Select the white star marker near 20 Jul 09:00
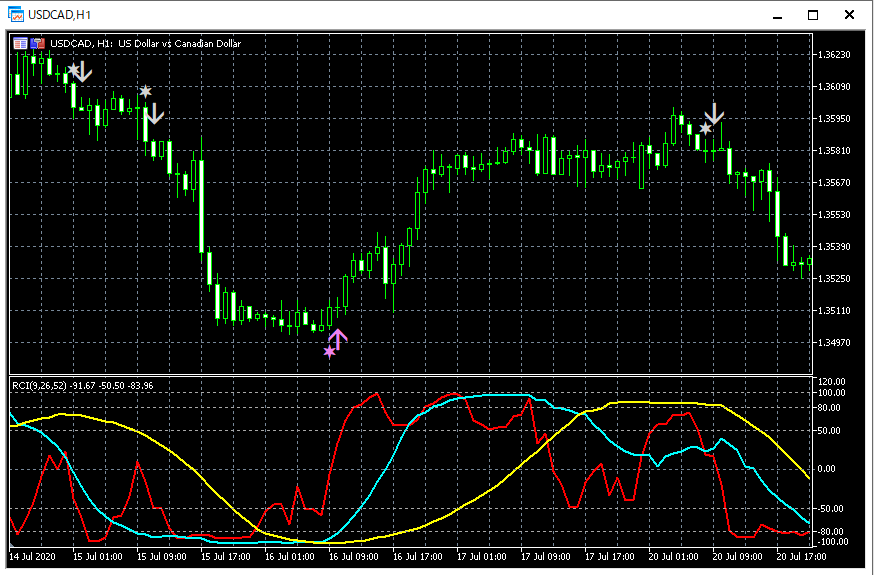 (706, 129)
